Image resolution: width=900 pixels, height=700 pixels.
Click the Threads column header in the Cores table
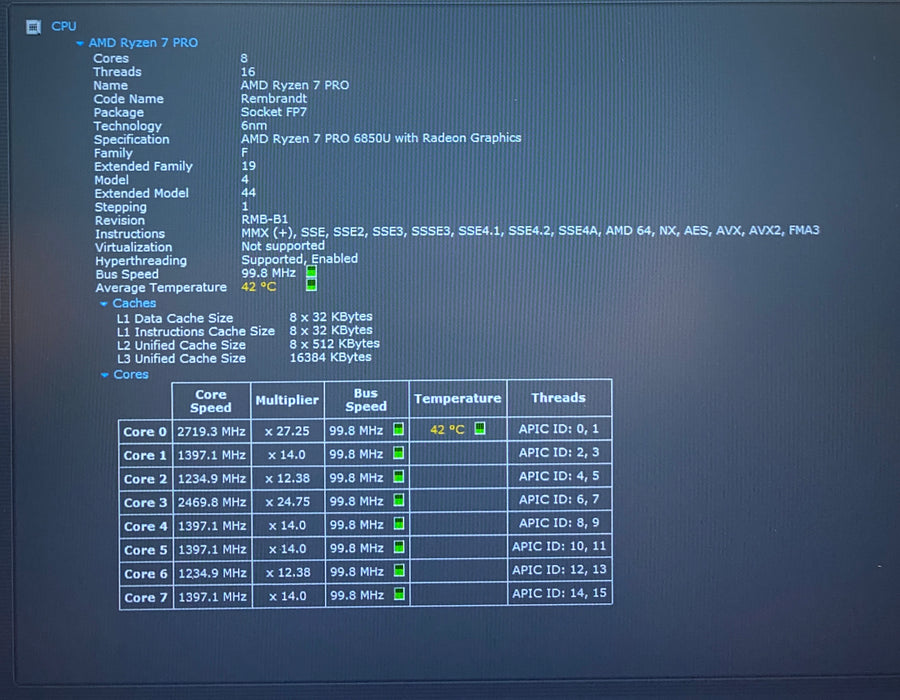point(558,398)
